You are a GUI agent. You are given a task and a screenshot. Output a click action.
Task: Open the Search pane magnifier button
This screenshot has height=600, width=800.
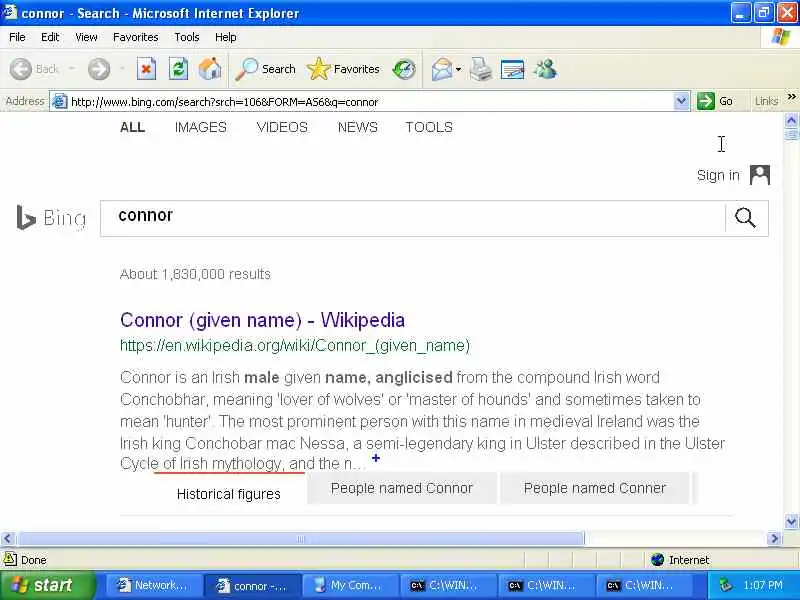click(265, 69)
